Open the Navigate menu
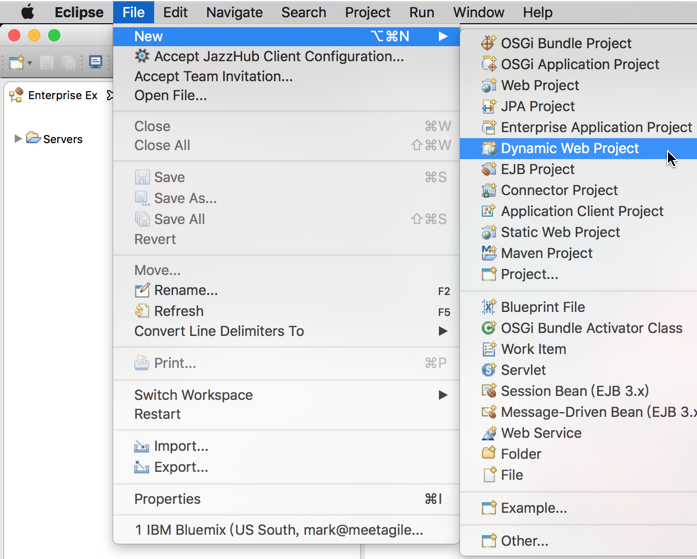Viewport: 697px width, 559px height. 234,12
